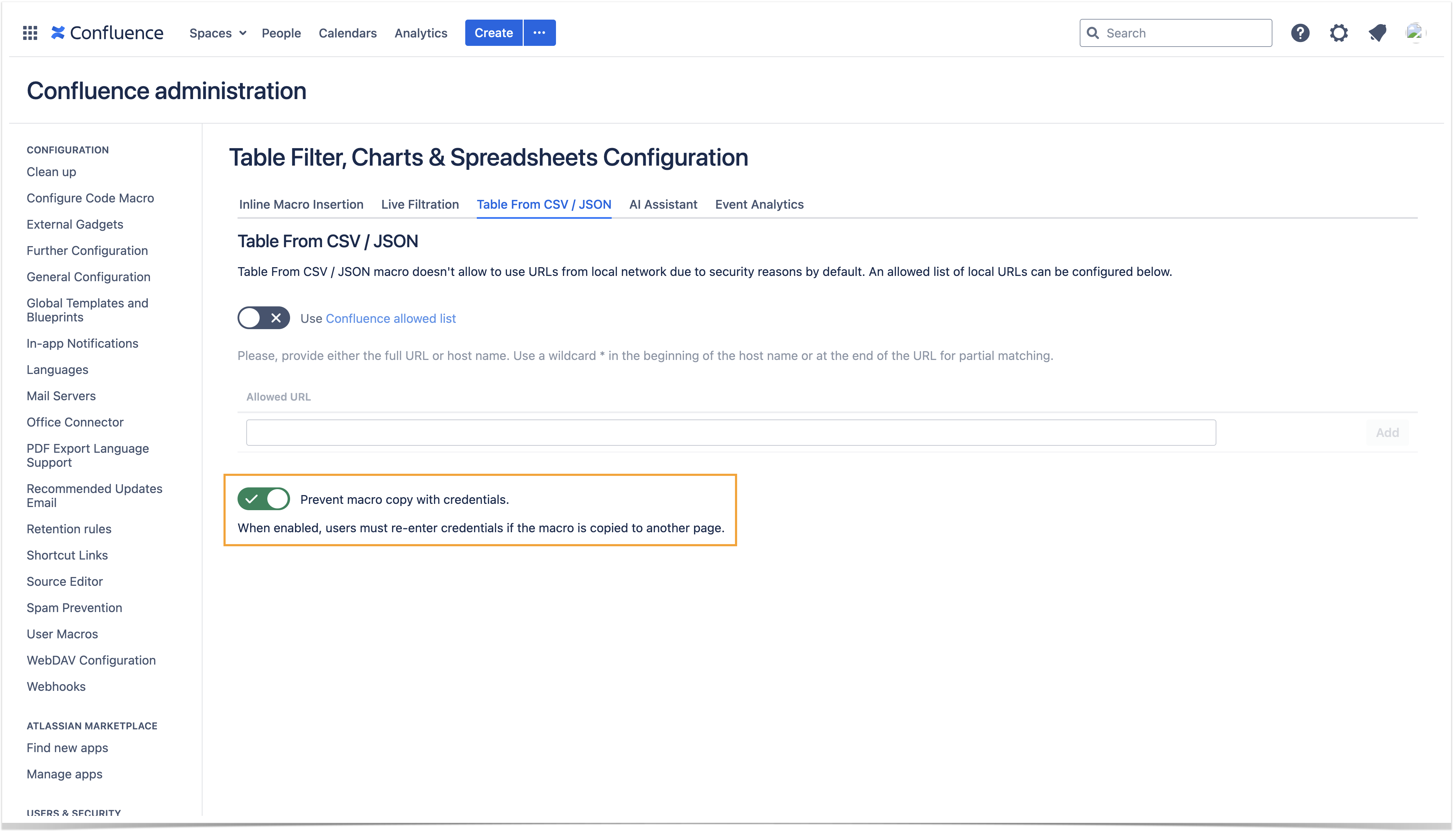Open the Event Analytics tab
The image size is (1456, 833).
coord(759,204)
